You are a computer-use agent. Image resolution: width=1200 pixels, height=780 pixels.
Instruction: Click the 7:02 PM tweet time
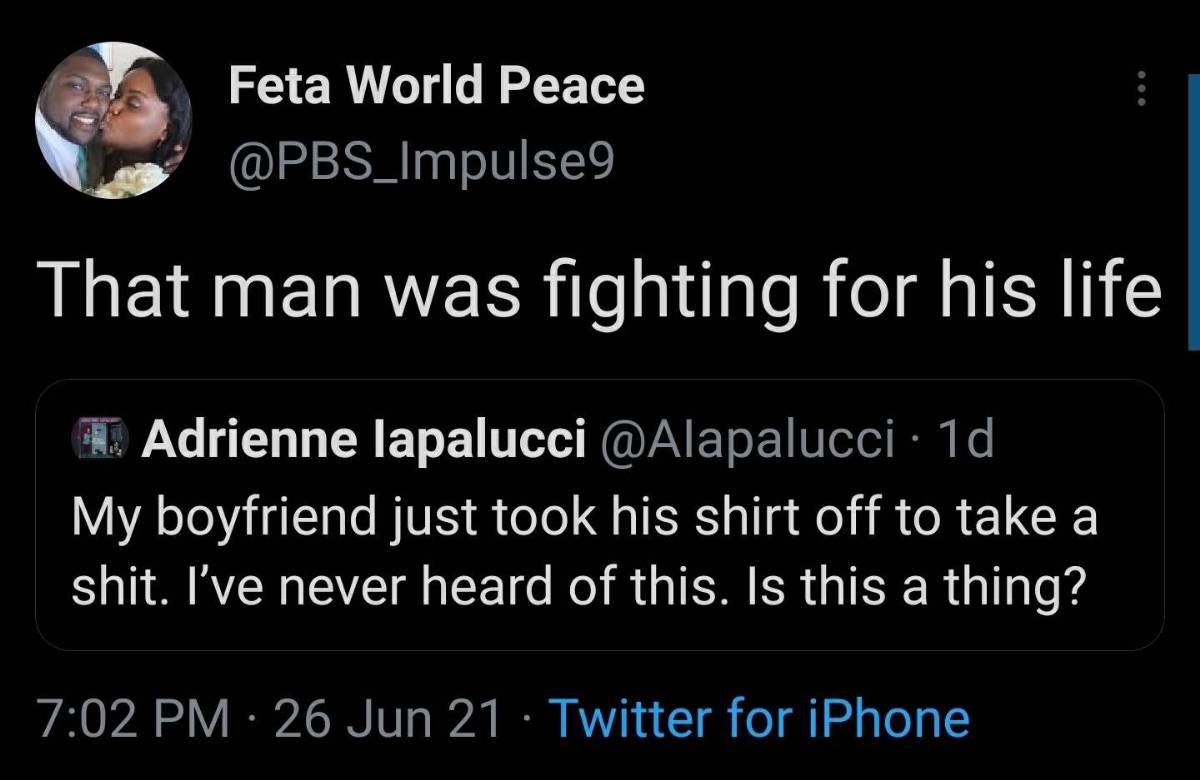(134, 719)
